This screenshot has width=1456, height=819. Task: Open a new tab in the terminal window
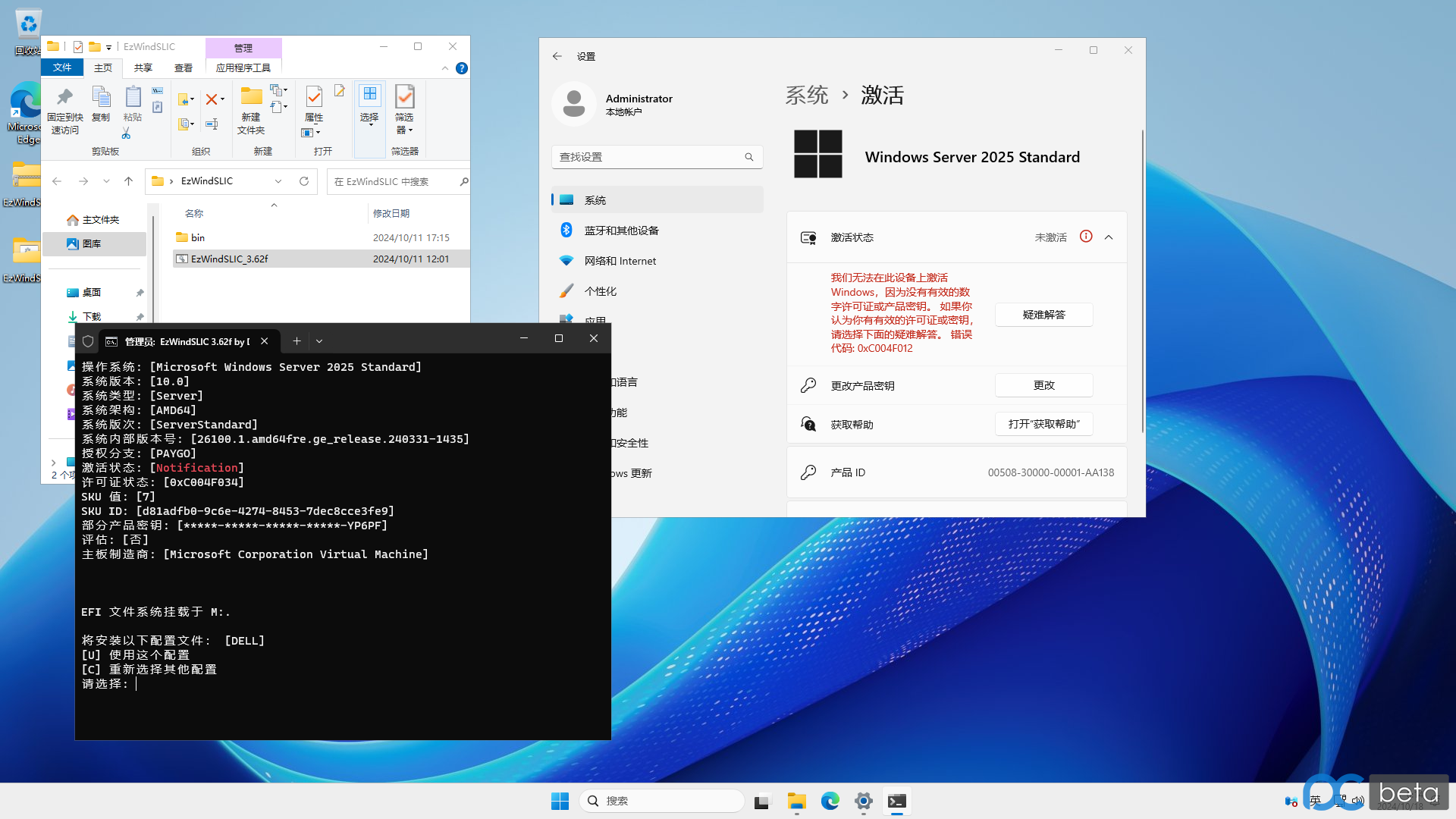[x=297, y=341]
